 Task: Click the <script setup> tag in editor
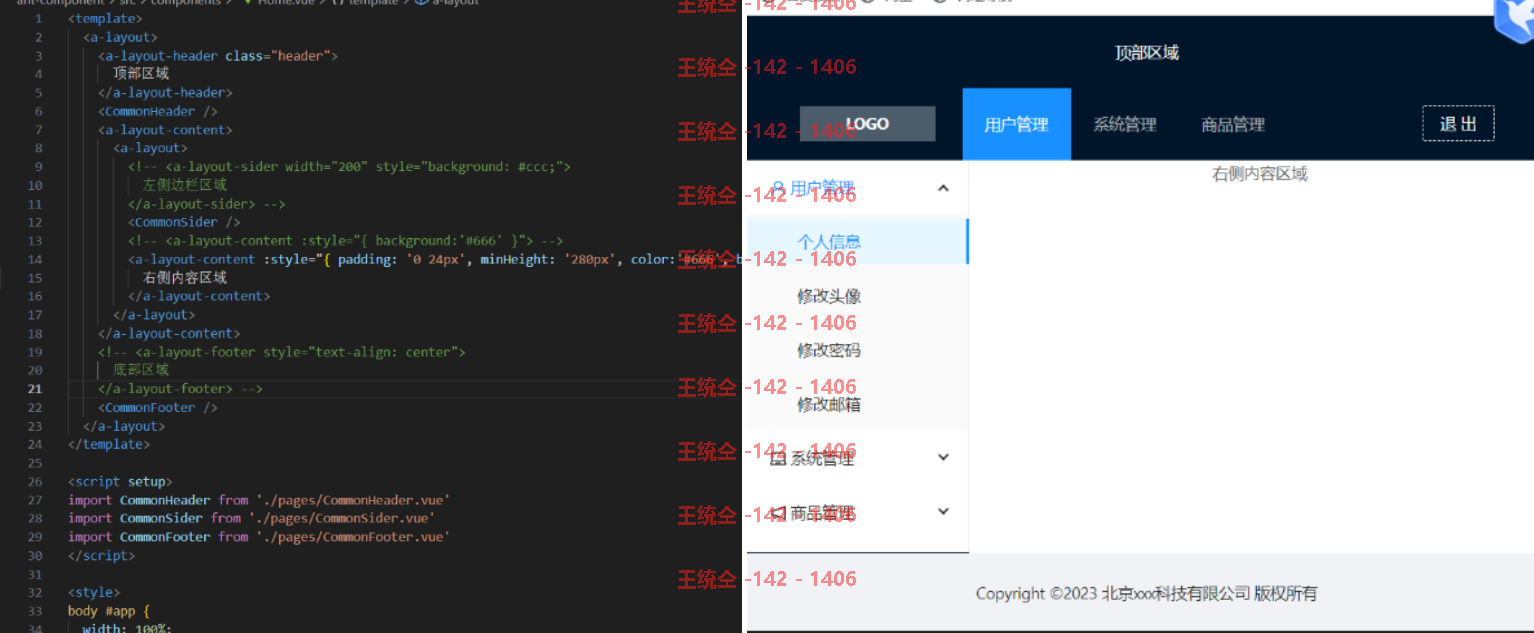[120, 481]
